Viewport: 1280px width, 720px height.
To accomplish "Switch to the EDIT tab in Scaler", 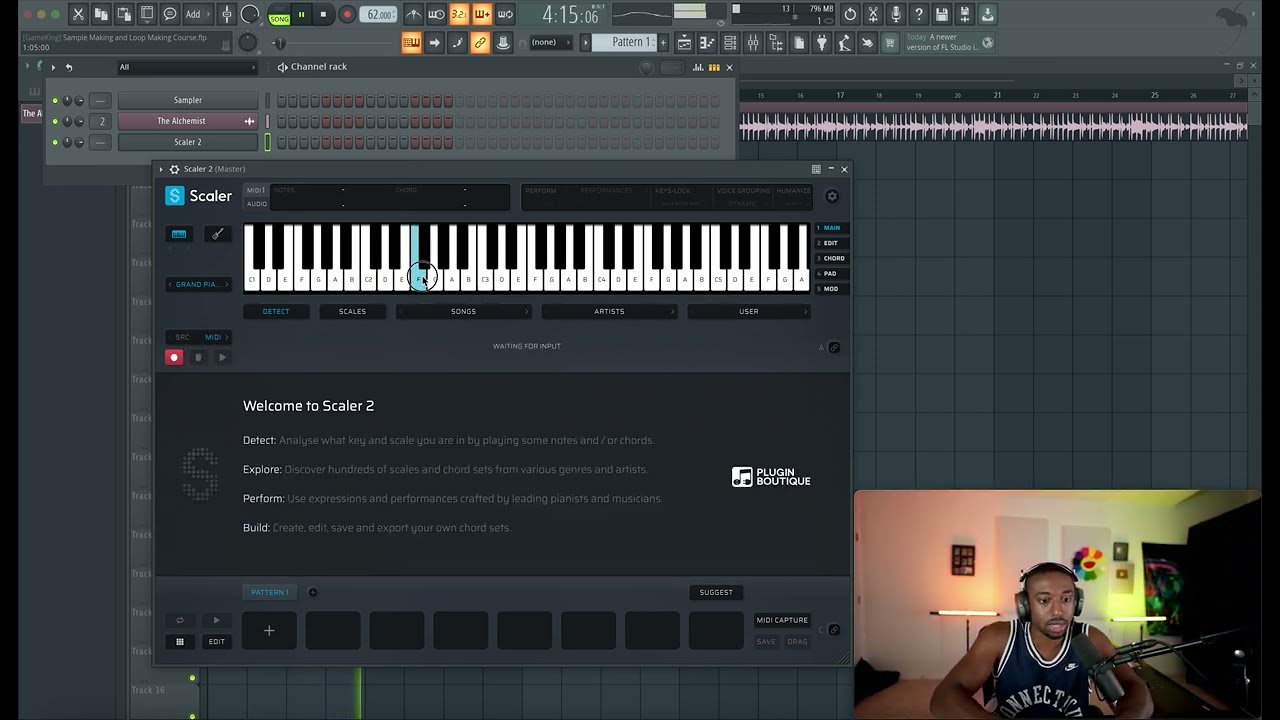I will click(x=829, y=243).
